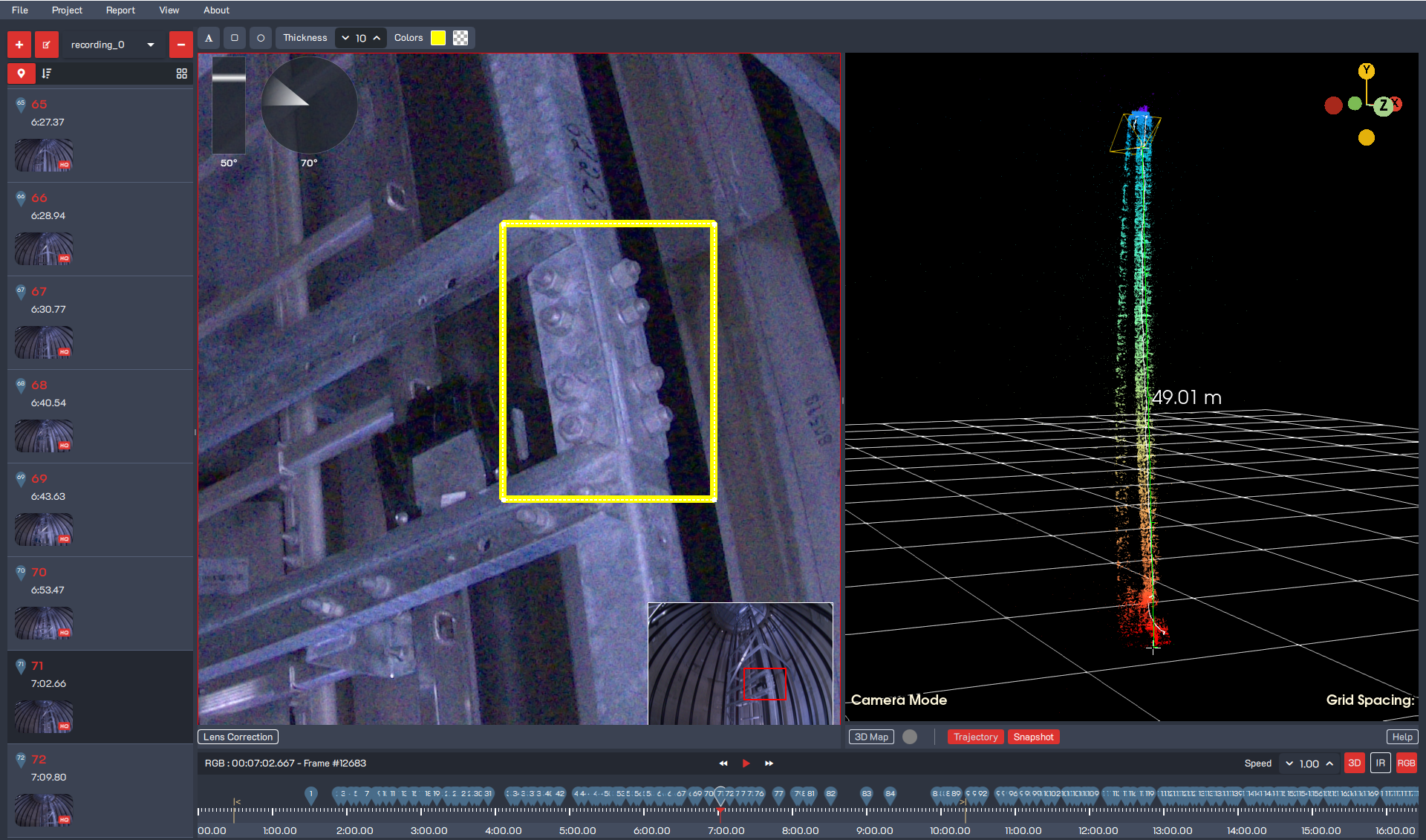Toggle the IR camera view
1426x840 pixels.
[1381, 764]
